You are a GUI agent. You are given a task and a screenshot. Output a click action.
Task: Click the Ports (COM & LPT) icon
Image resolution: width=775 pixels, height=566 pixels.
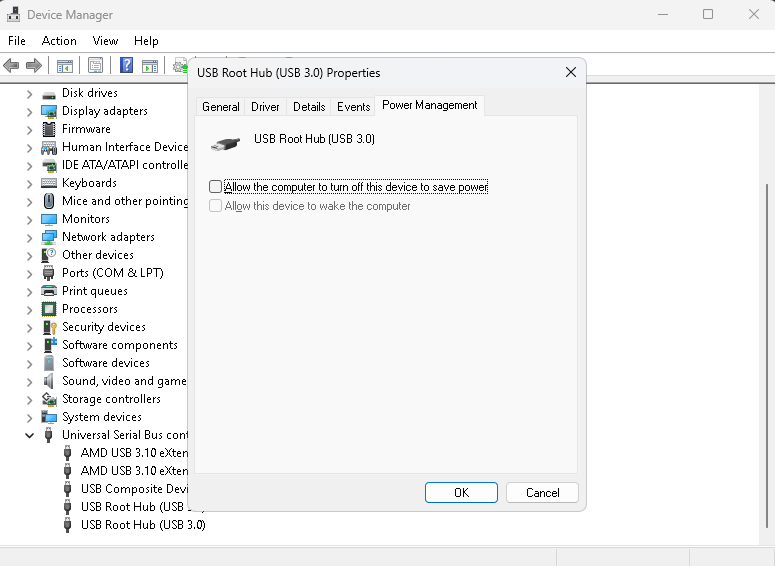(48, 273)
